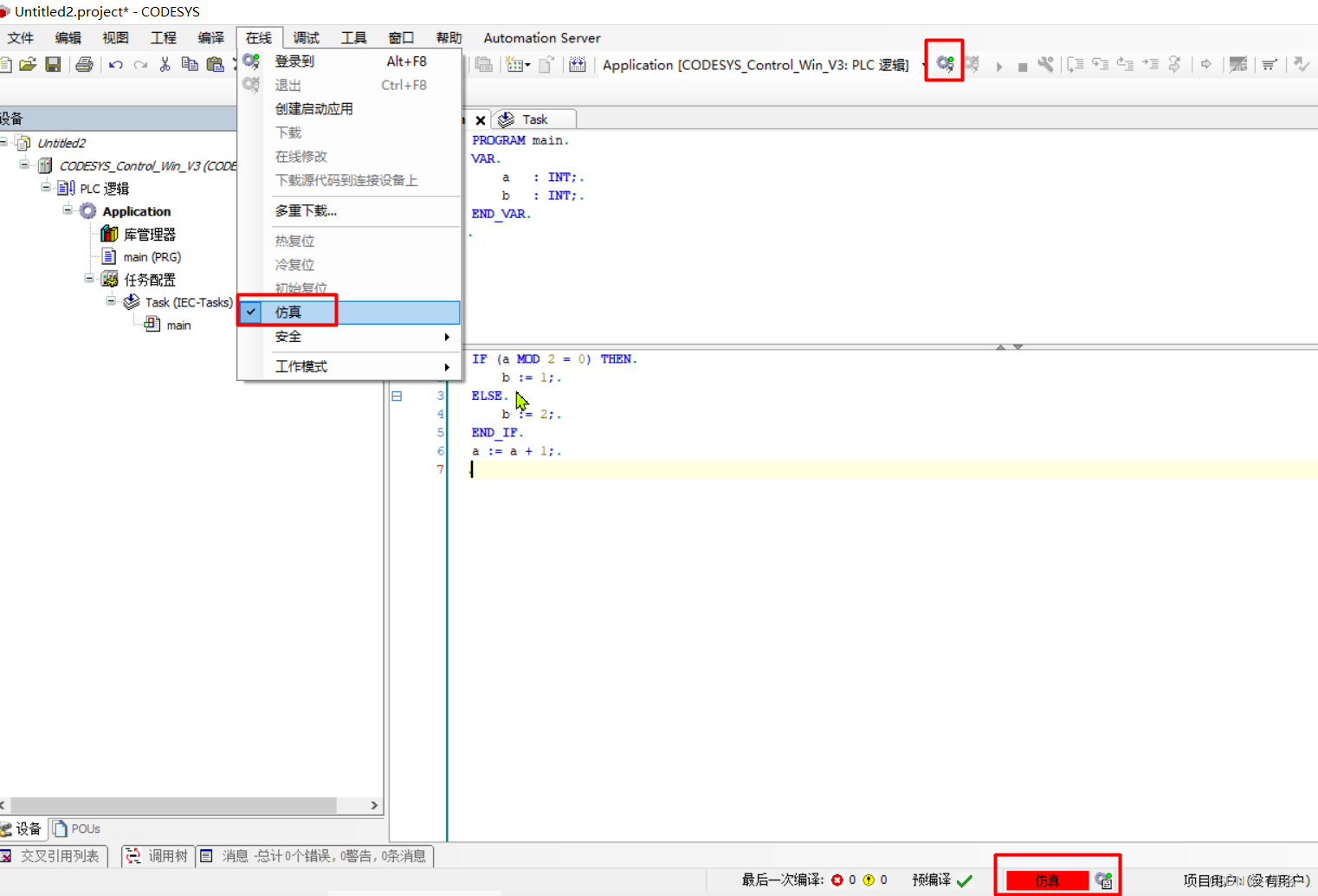Print using the printer toolbar icon

click(84, 65)
